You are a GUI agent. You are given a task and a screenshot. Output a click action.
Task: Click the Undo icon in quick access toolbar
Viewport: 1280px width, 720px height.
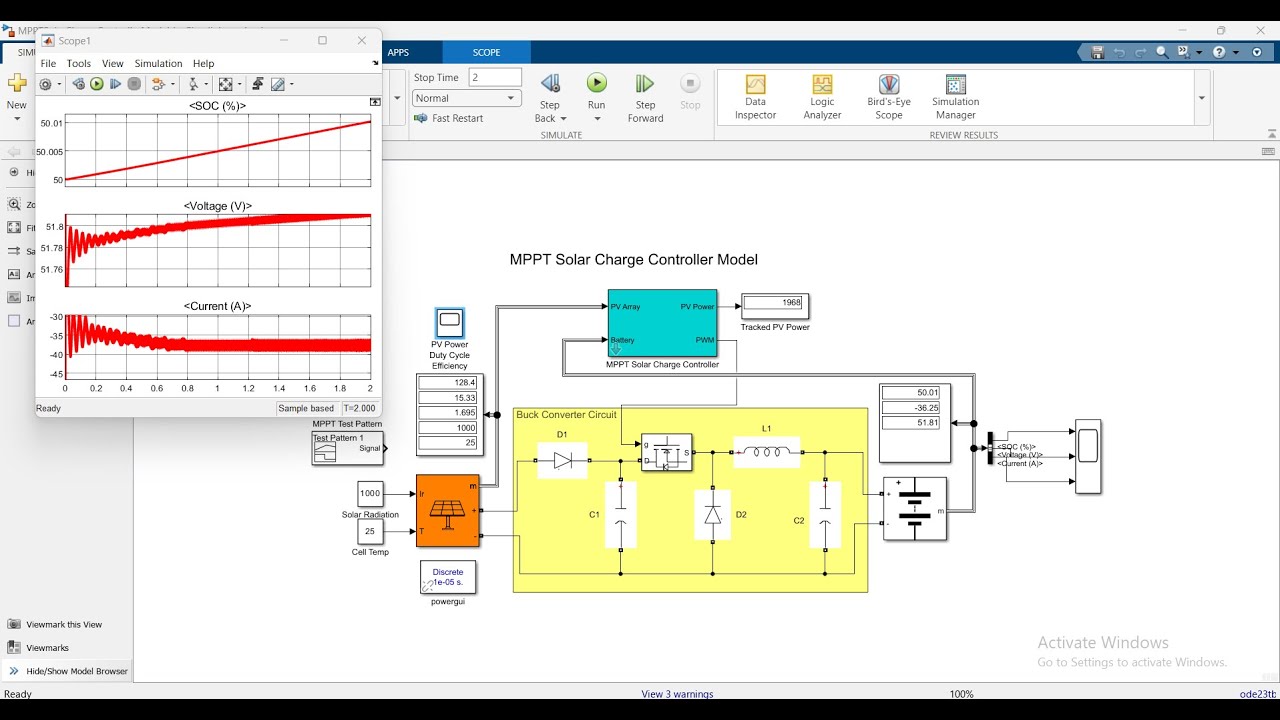1119,52
